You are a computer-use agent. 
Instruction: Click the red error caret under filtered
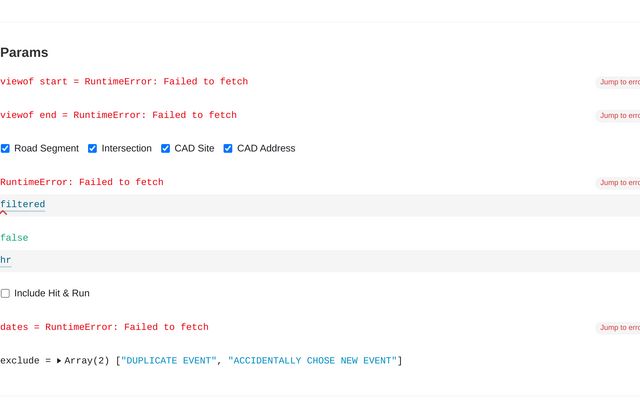(4, 213)
